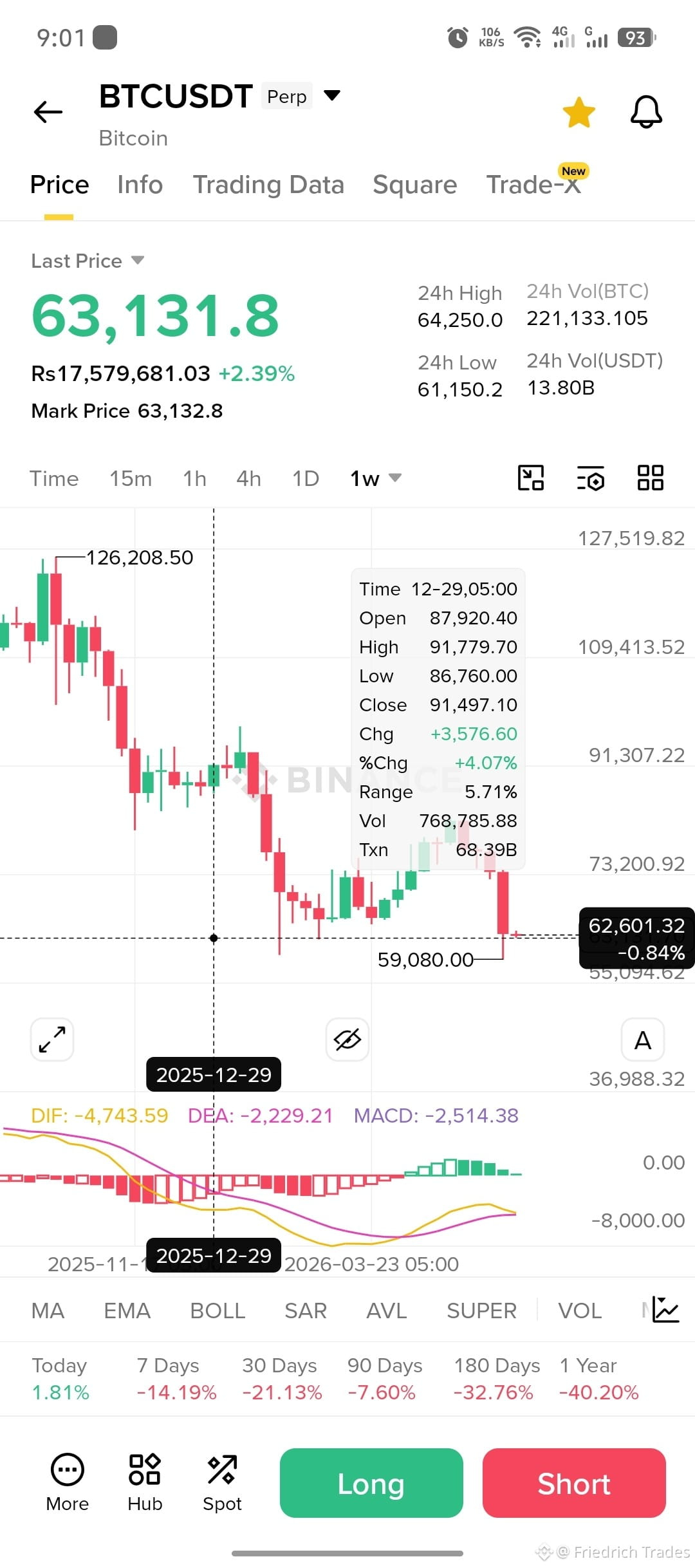The width and height of the screenshot is (695, 1568).
Task: Expand chart to fullscreen
Action: [x=52, y=1040]
